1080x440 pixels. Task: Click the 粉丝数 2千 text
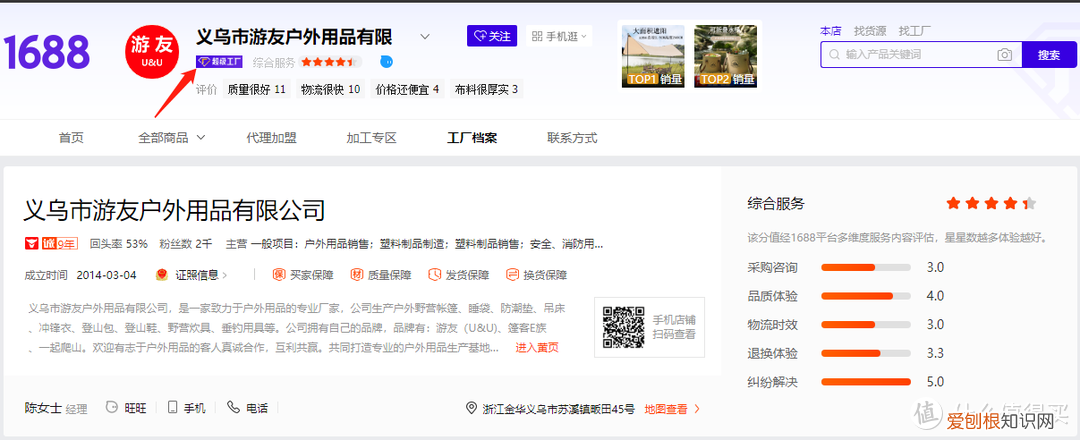point(186,243)
